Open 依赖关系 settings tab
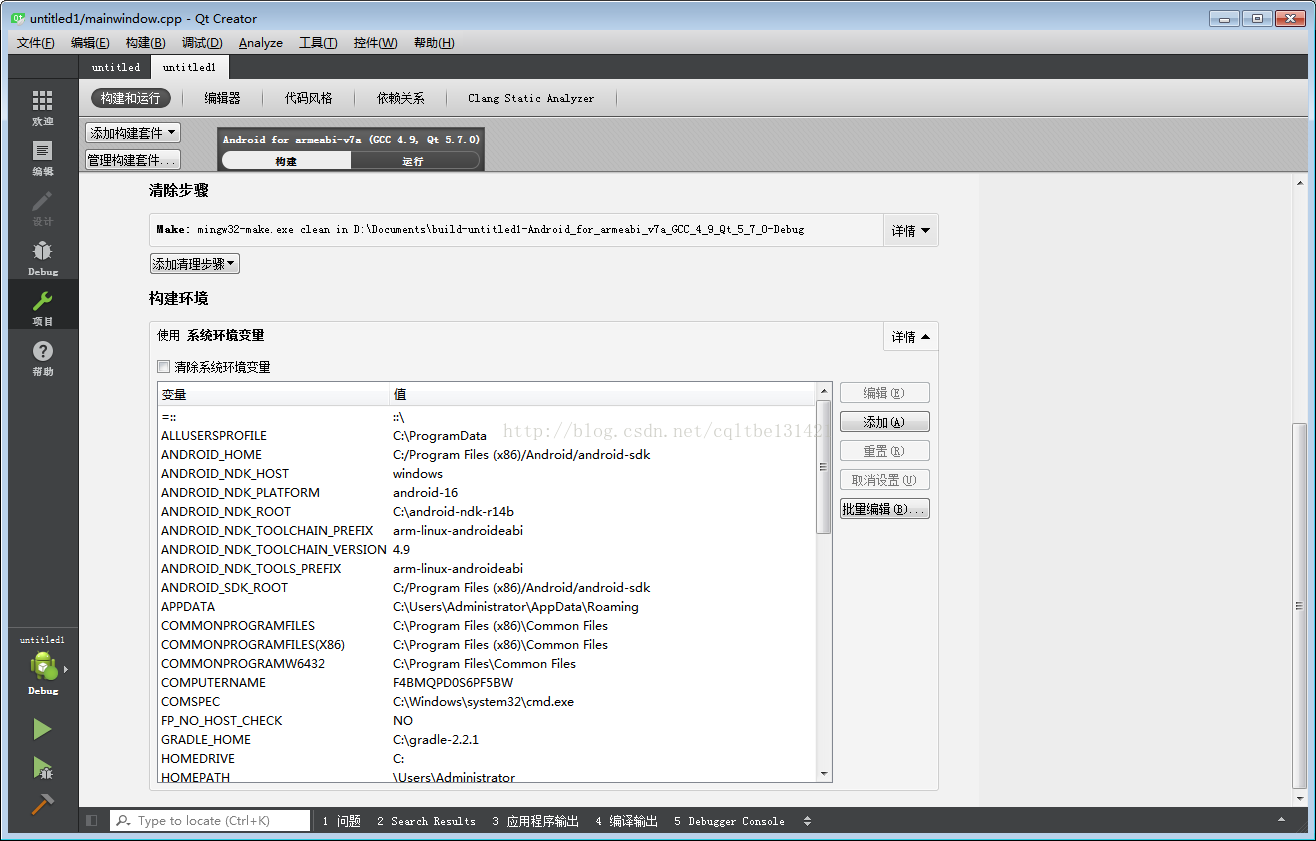The width and height of the screenshot is (1316, 841). [x=401, y=98]
